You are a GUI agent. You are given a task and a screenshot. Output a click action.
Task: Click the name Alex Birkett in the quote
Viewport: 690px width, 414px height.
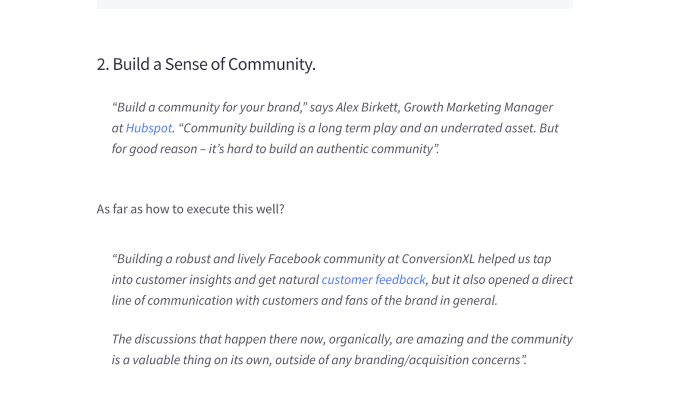(367, 107)
